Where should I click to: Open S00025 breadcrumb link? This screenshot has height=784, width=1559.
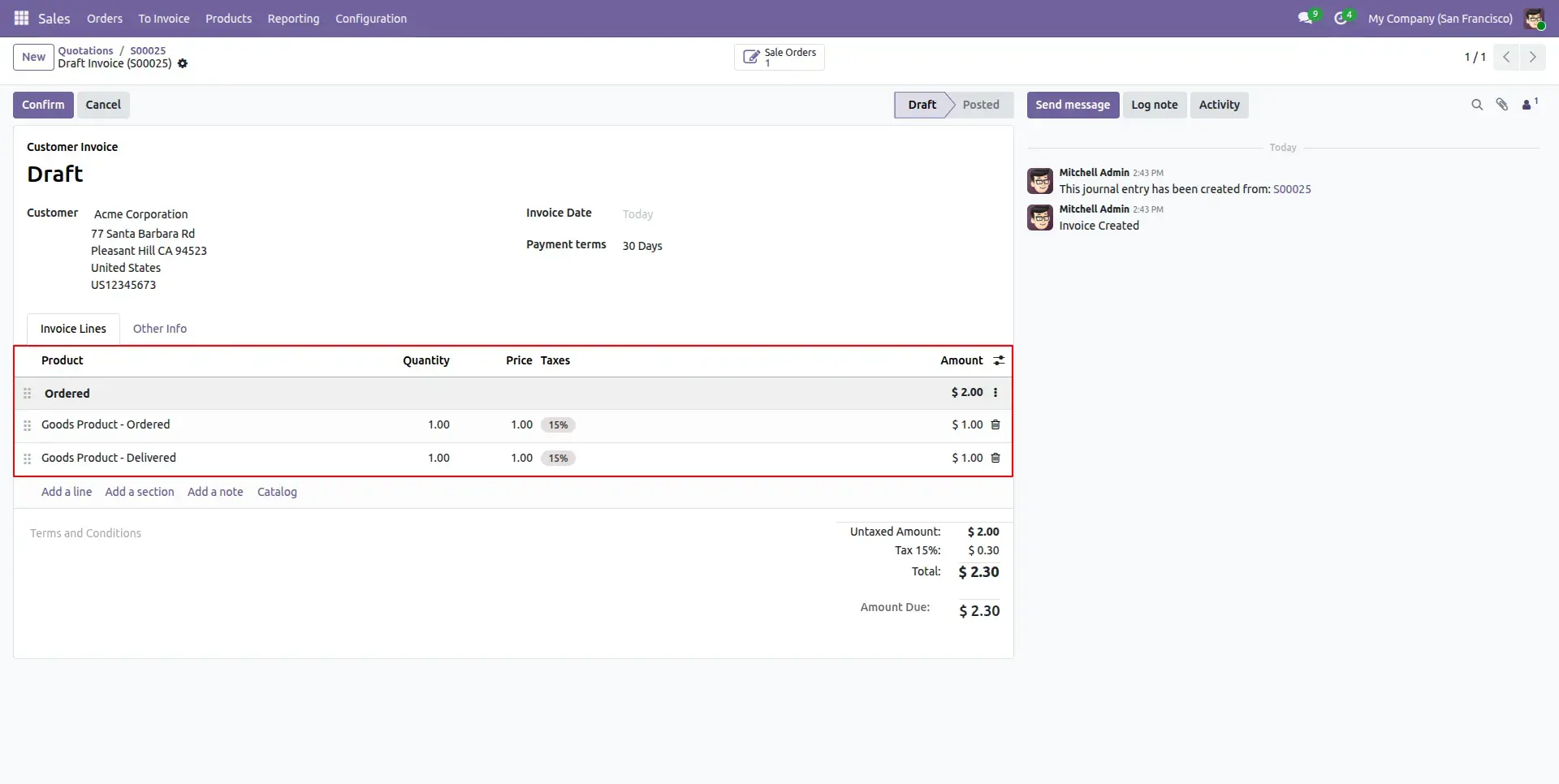(148, 50)
